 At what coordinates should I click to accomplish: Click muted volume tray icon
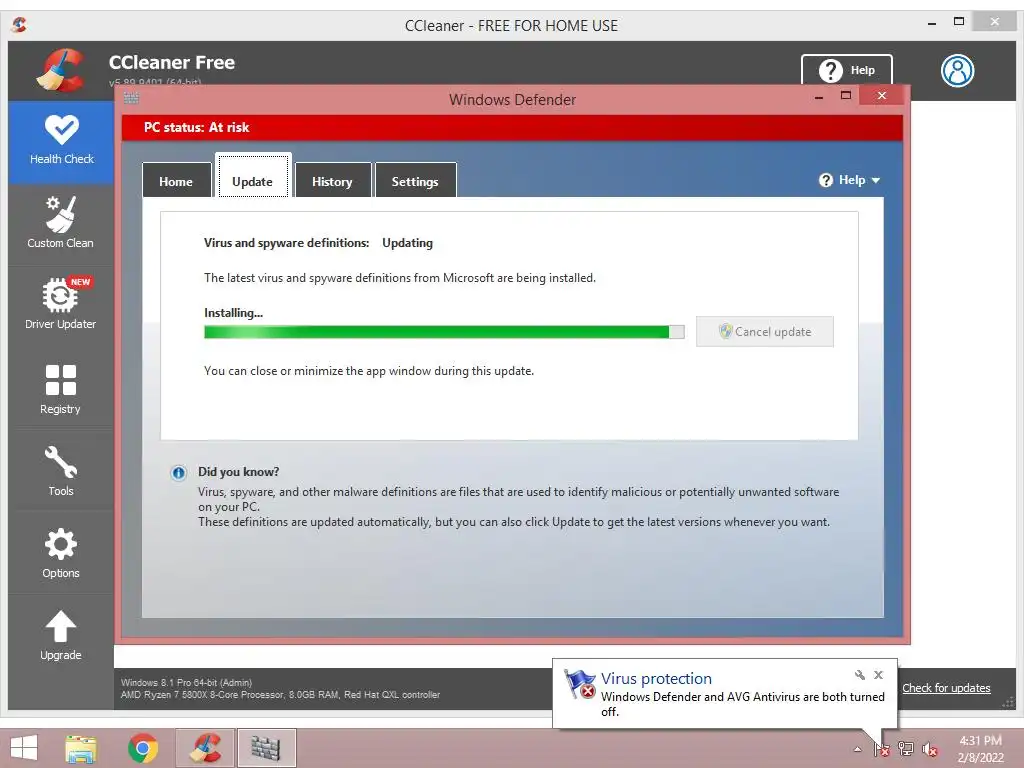tap(929, 749)
